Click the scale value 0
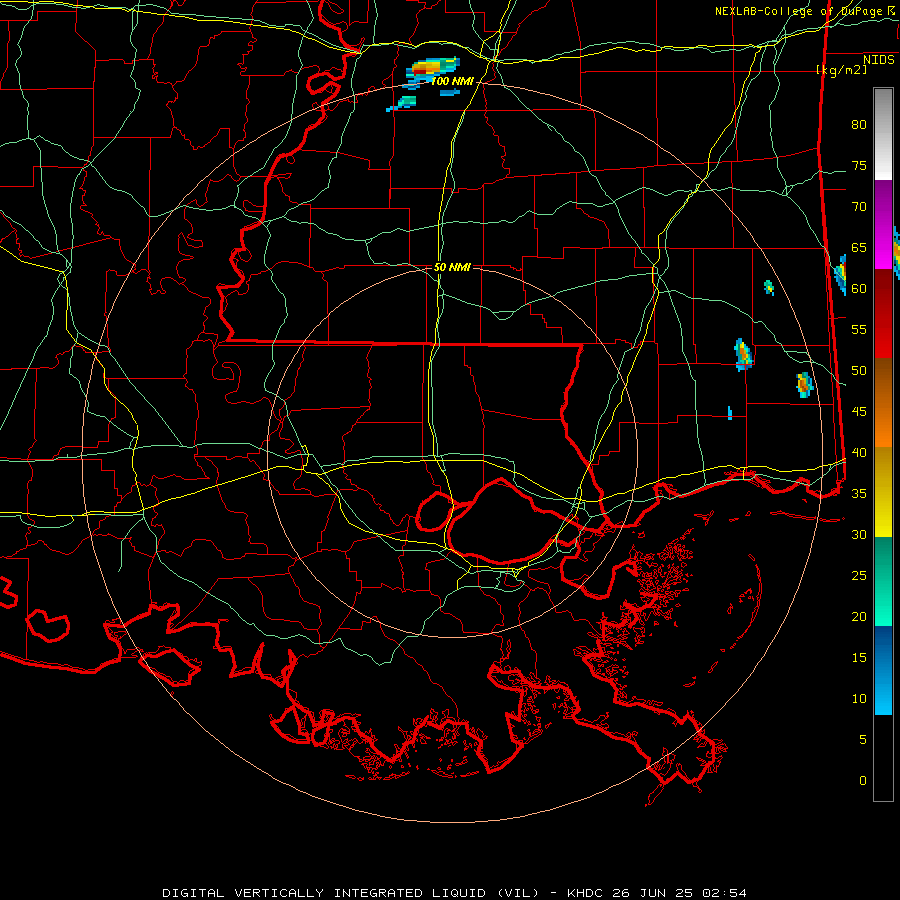The width and height of the screenshot is (900, 900). [x=863, y=781]
